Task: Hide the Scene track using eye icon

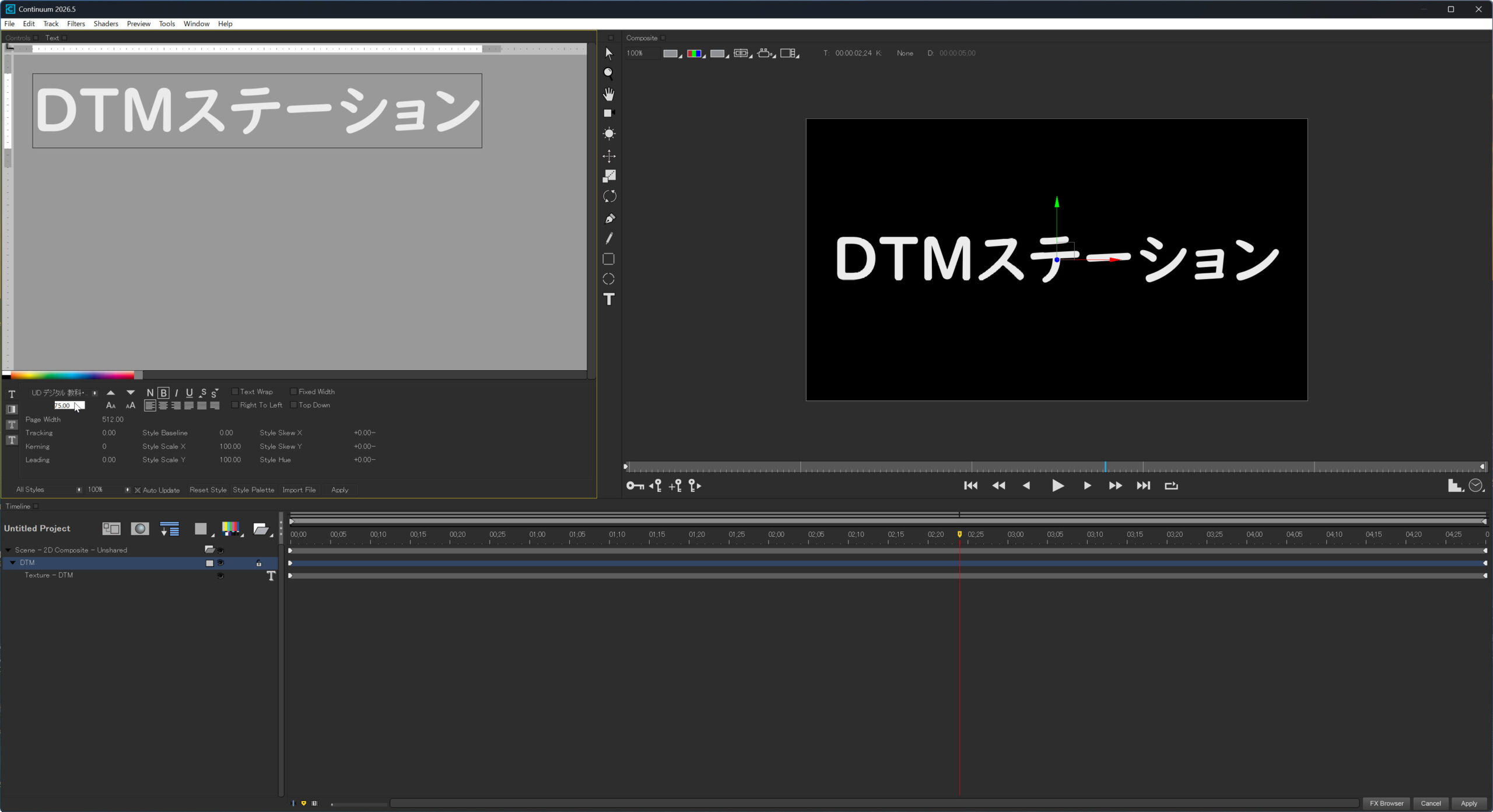Action: [x=220, y=550]
